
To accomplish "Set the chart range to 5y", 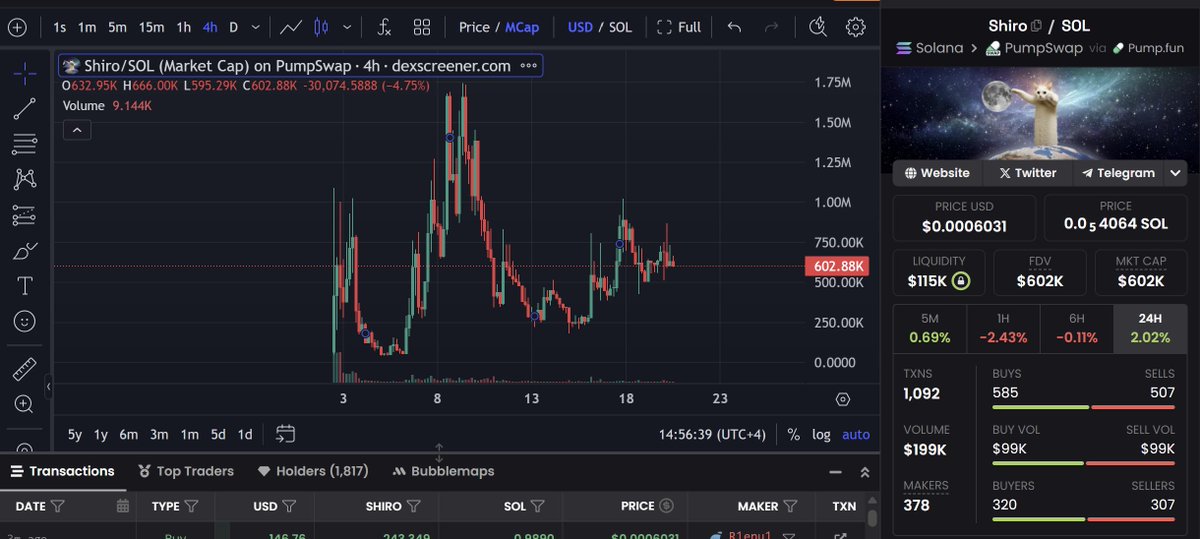I will 75,435.
